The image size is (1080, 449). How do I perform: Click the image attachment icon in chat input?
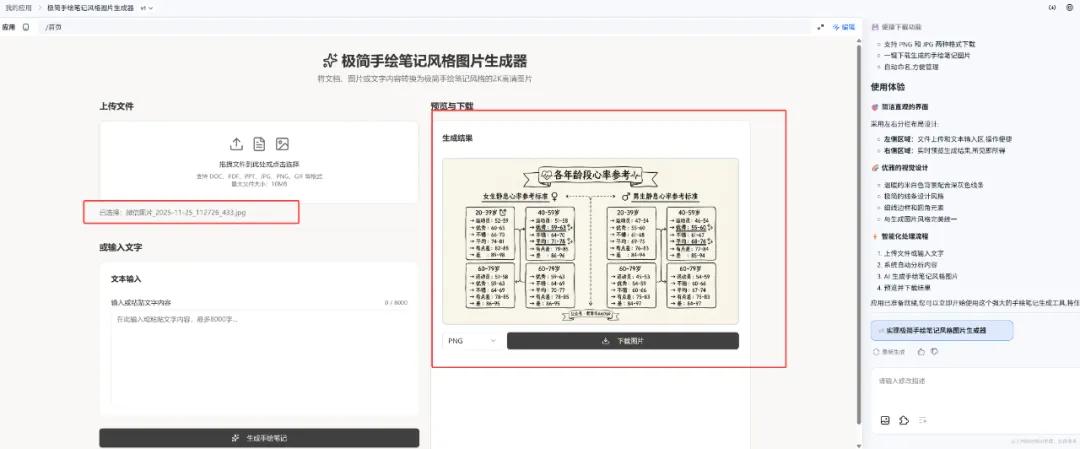(885, 420)
